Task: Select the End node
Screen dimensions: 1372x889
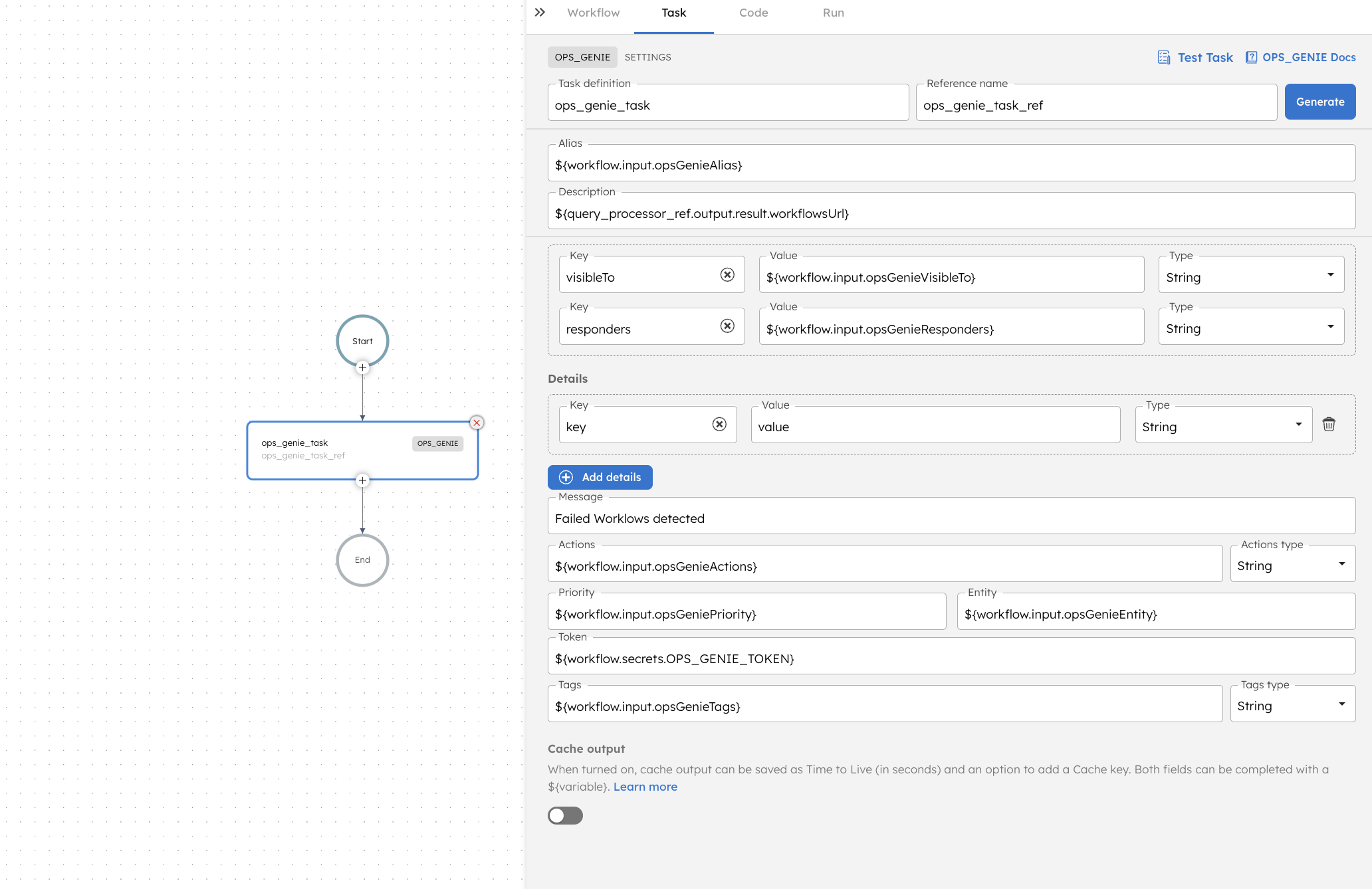Action: click(362, 559)
